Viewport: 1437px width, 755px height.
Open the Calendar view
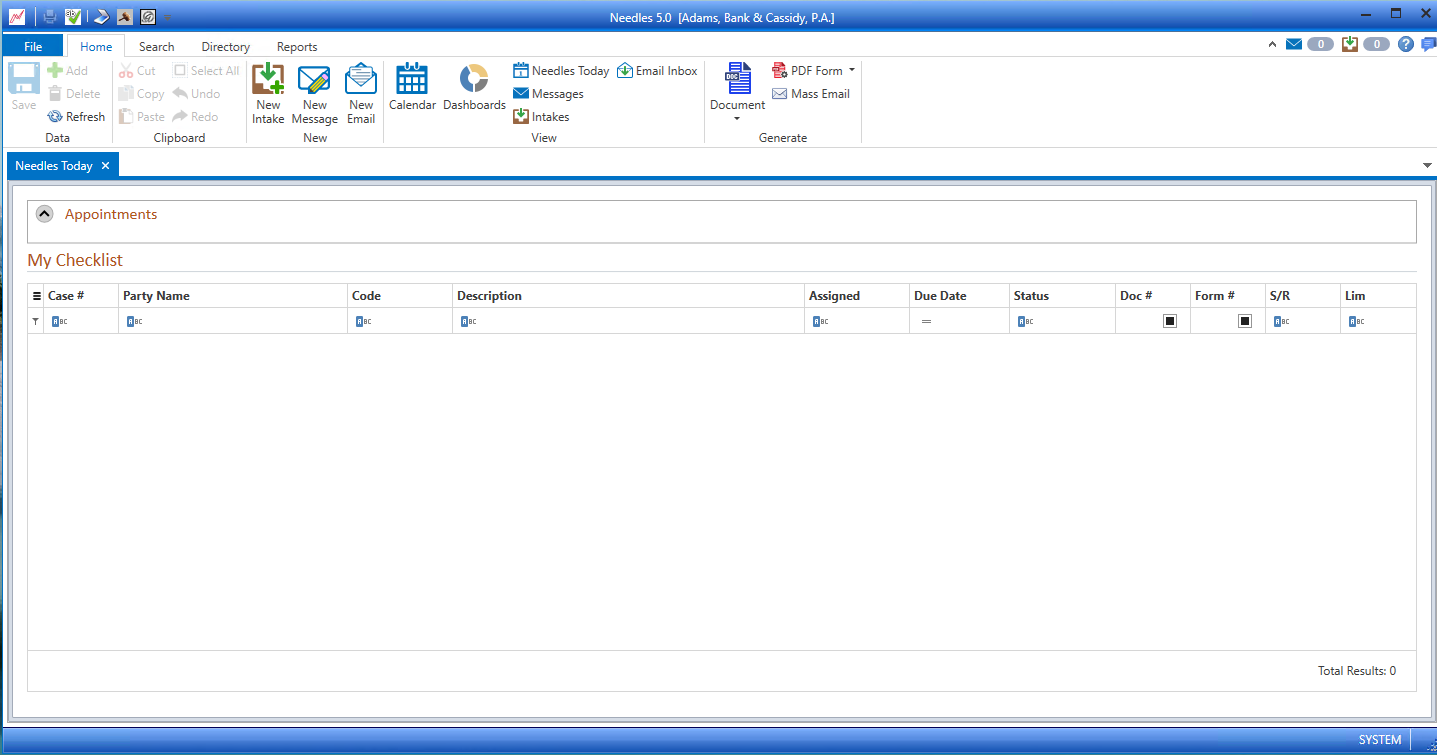pyautogui.click(x=412, y=87)
